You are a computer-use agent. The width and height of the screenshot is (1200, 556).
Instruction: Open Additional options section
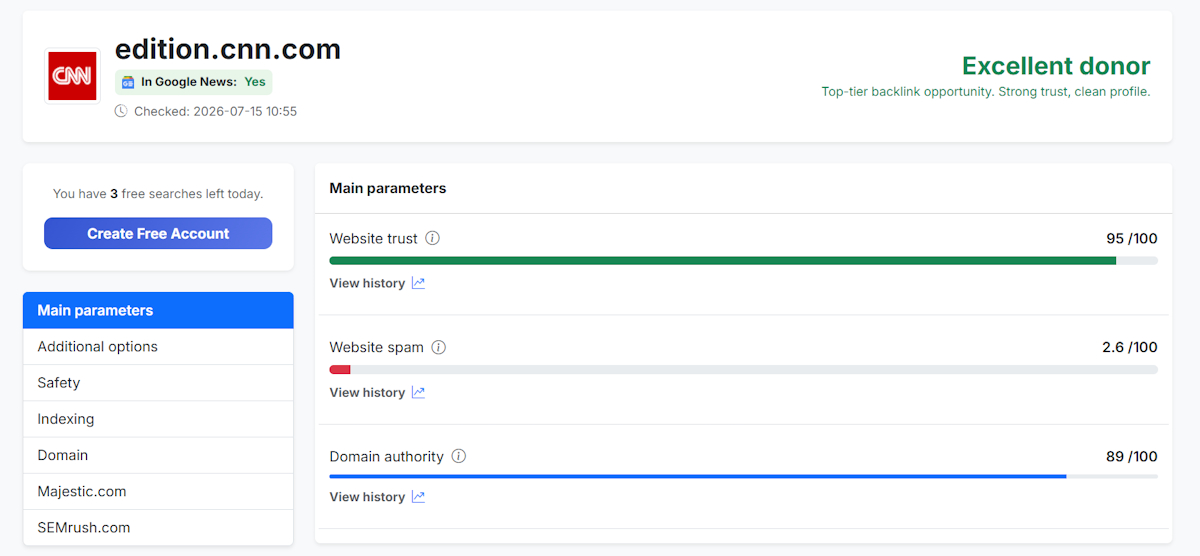coord(158,347)
